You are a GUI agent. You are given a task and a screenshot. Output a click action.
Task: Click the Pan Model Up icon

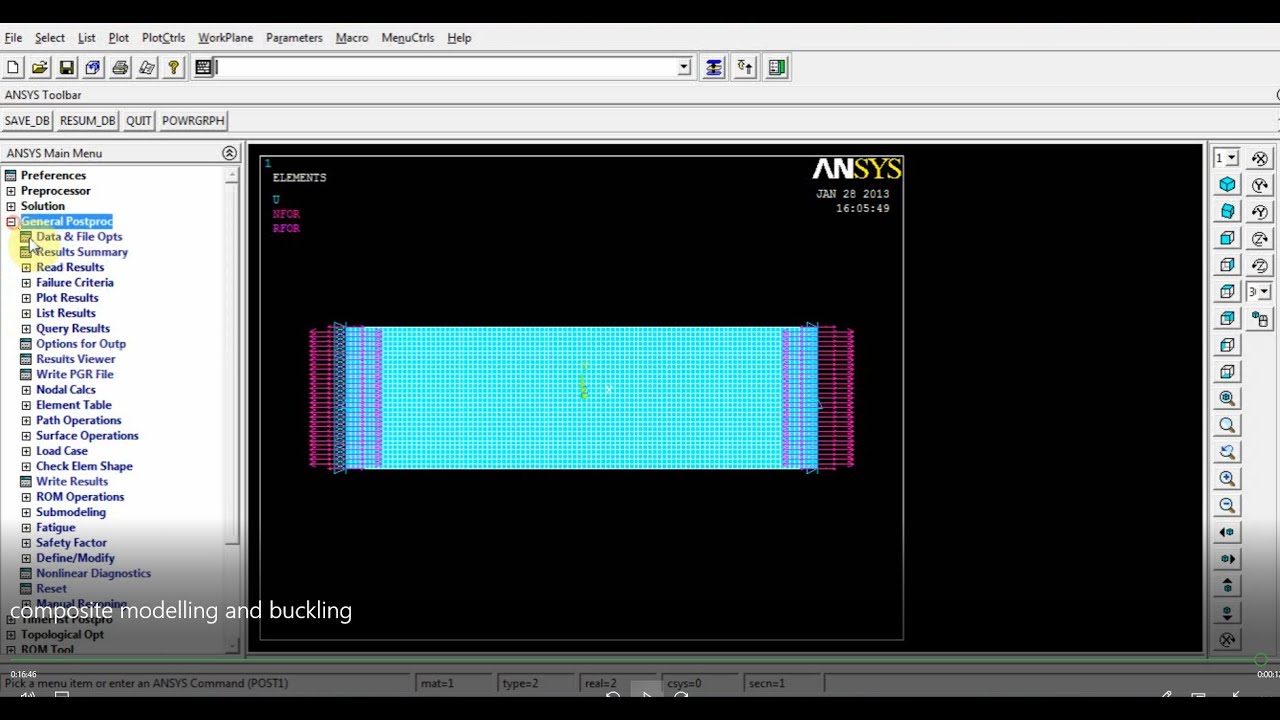click(x=1227, y=586)
